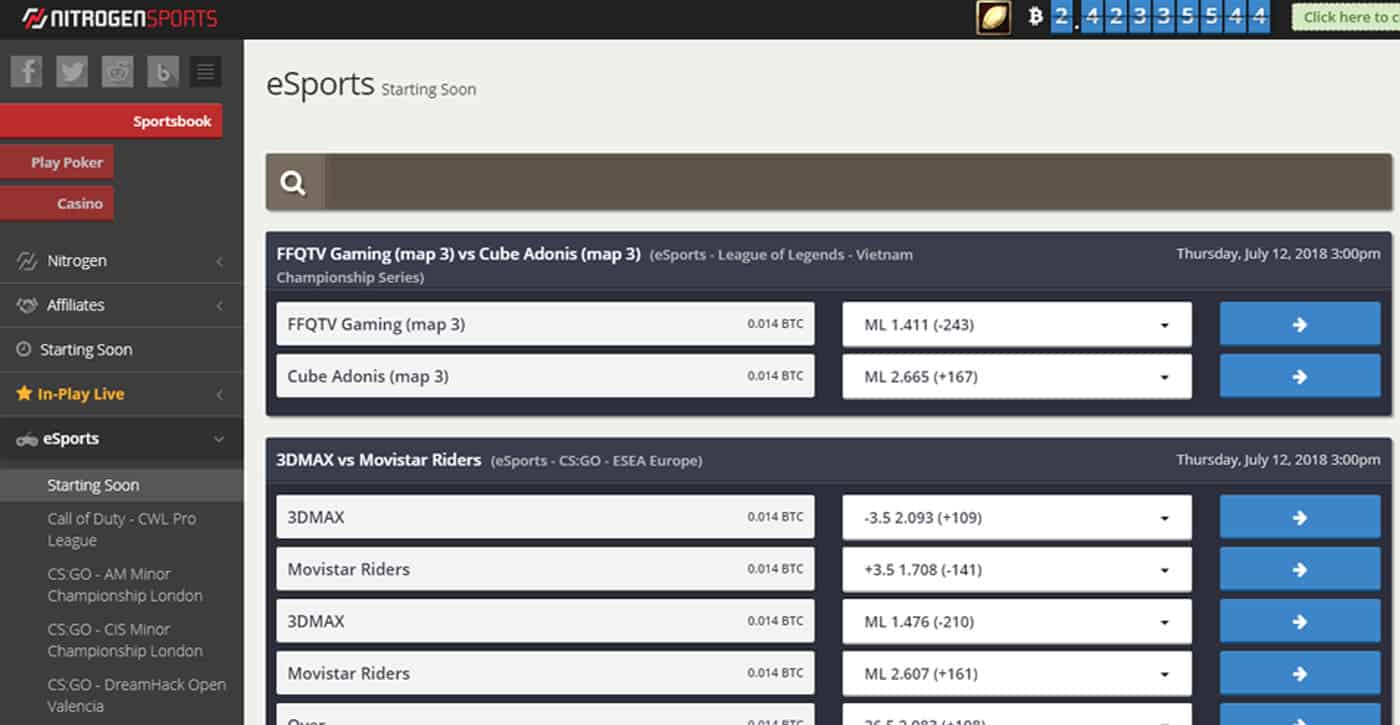
Task: Collapse the eSports sidebar chevron
Action: coord(219,439)
